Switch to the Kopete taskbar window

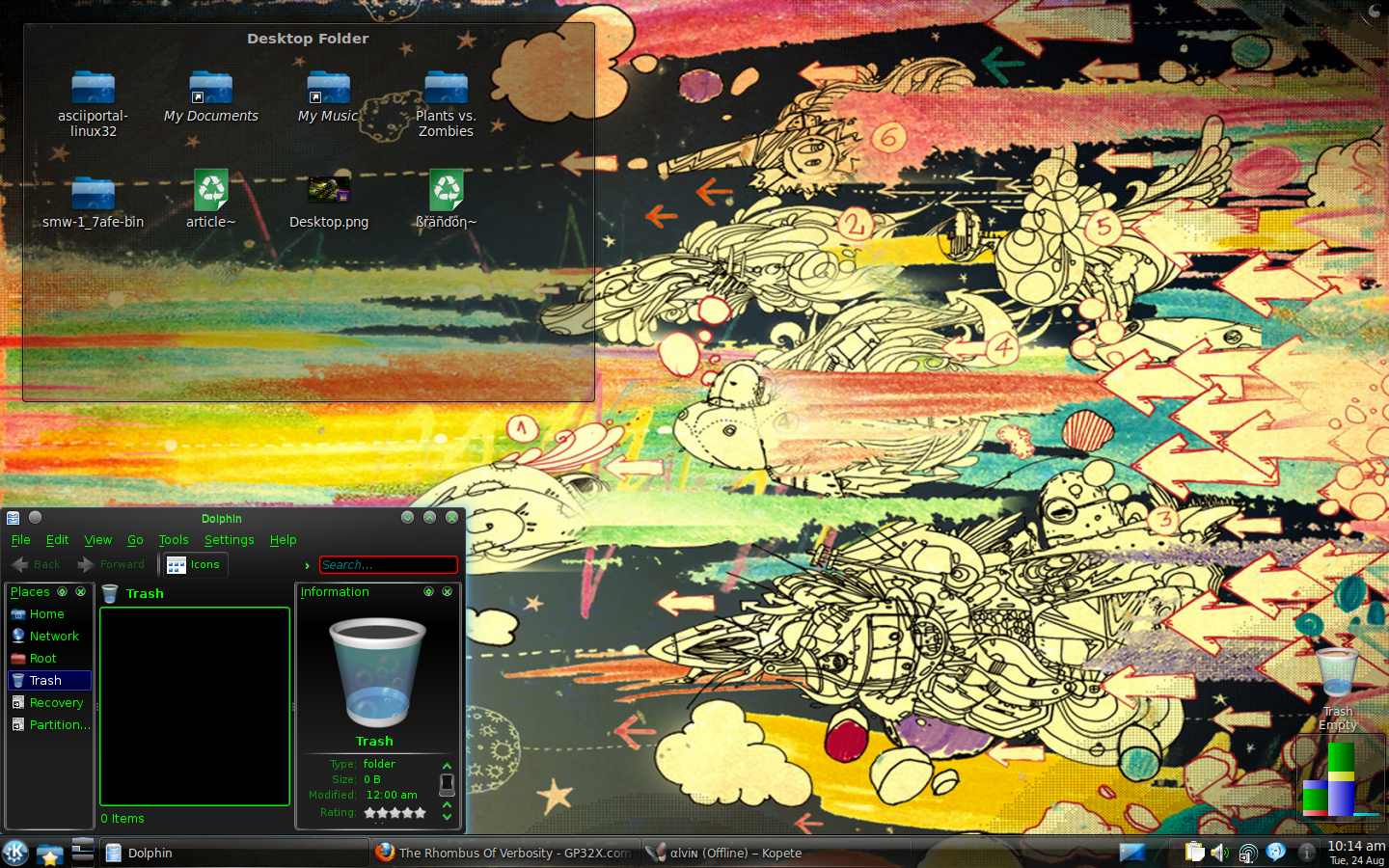point(735,853)
